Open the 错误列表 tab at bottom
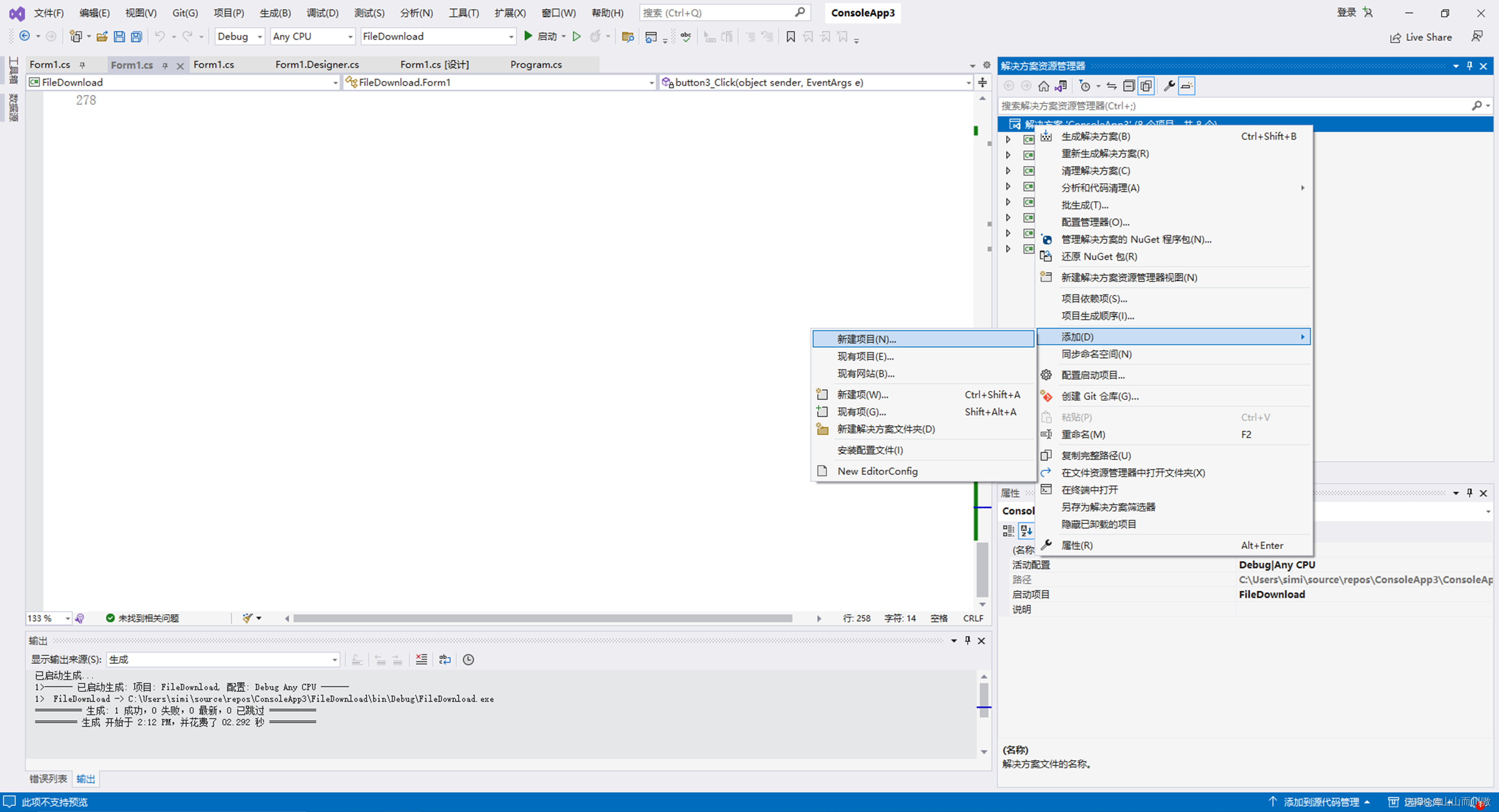This screenshot has height=812, width=1499. [x=47, y=779]
